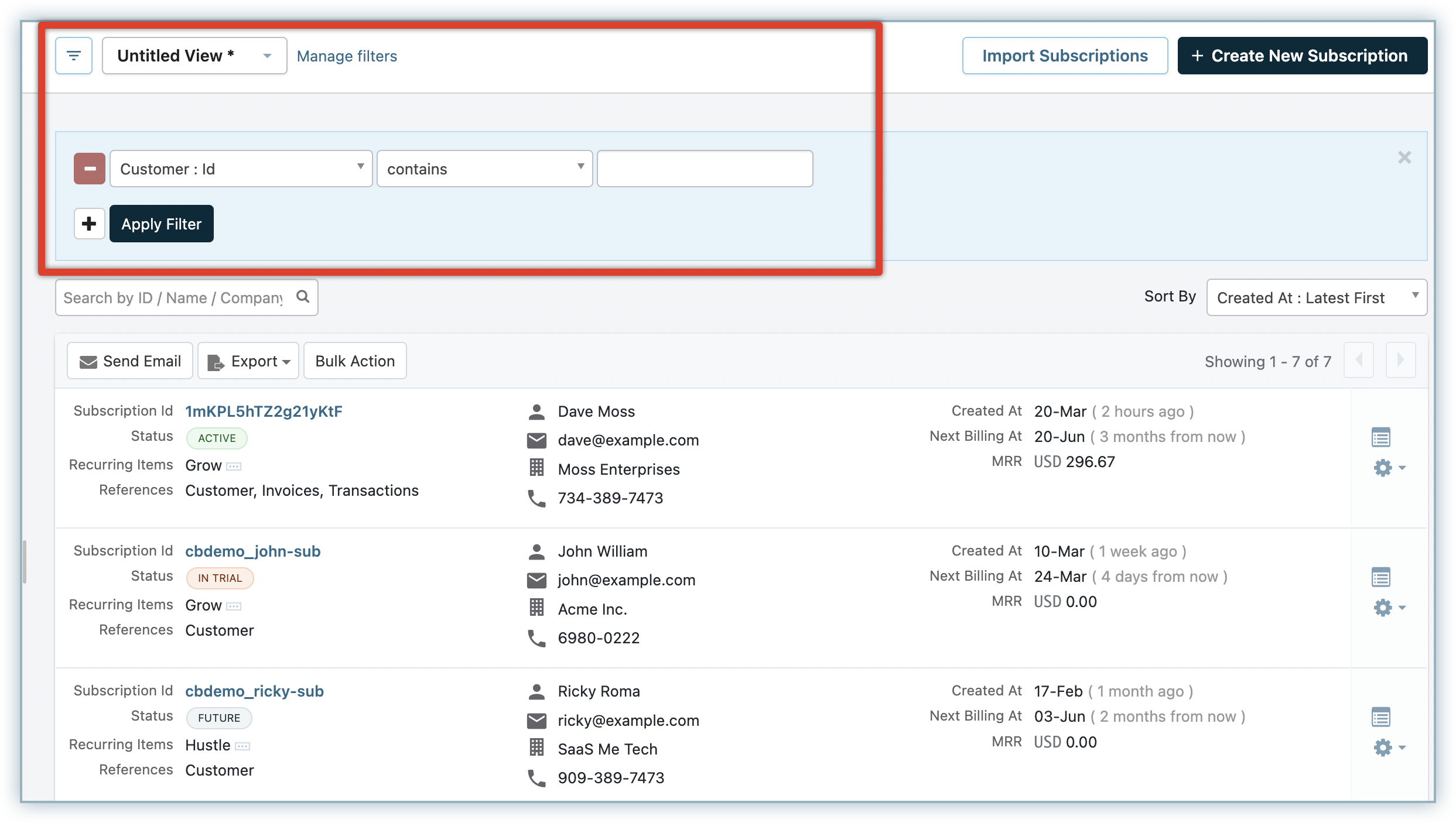This screenshot has height=823, width=1456.
Task: Click the next page arrow
Action: pyautogui.click(x=1400, y=360)
